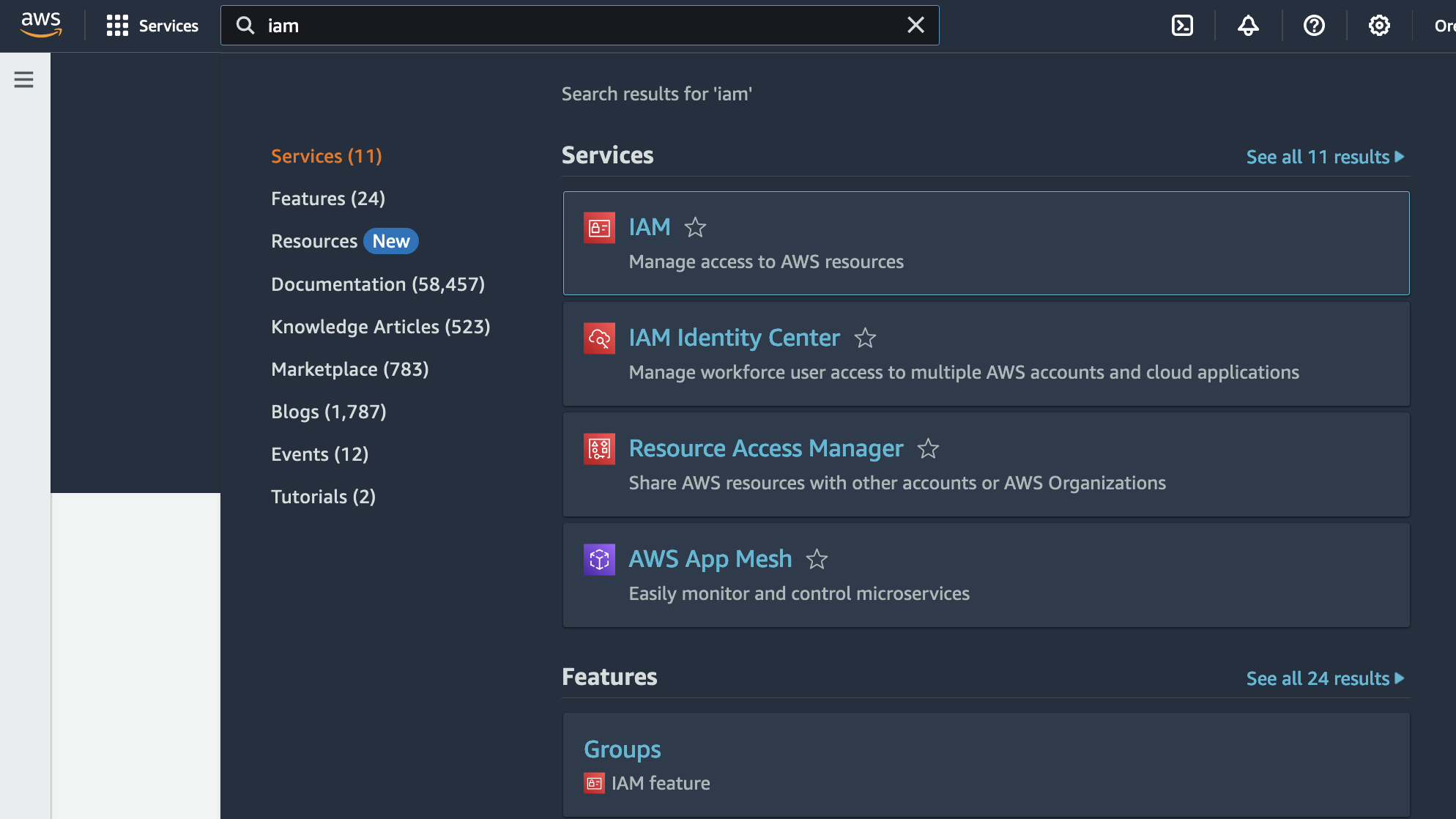Viewport: 1456px width, 819px height.
Task: Click into the iam search field
Action: coord(571,26)
